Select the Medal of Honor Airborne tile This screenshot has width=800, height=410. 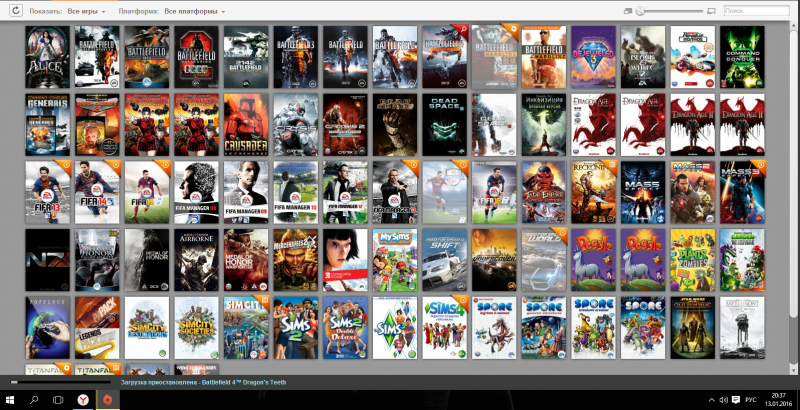tap(196, 260)
